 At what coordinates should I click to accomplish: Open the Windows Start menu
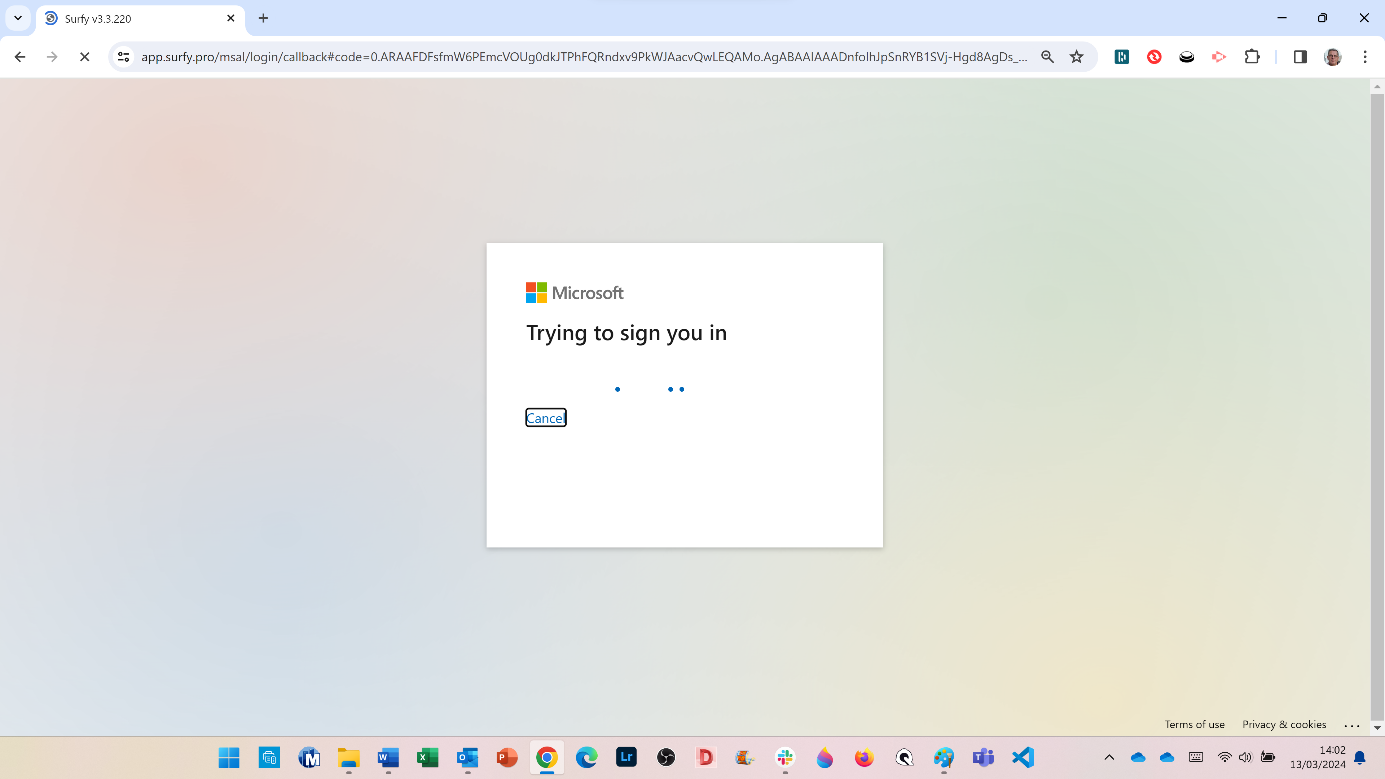click(229, 757)
